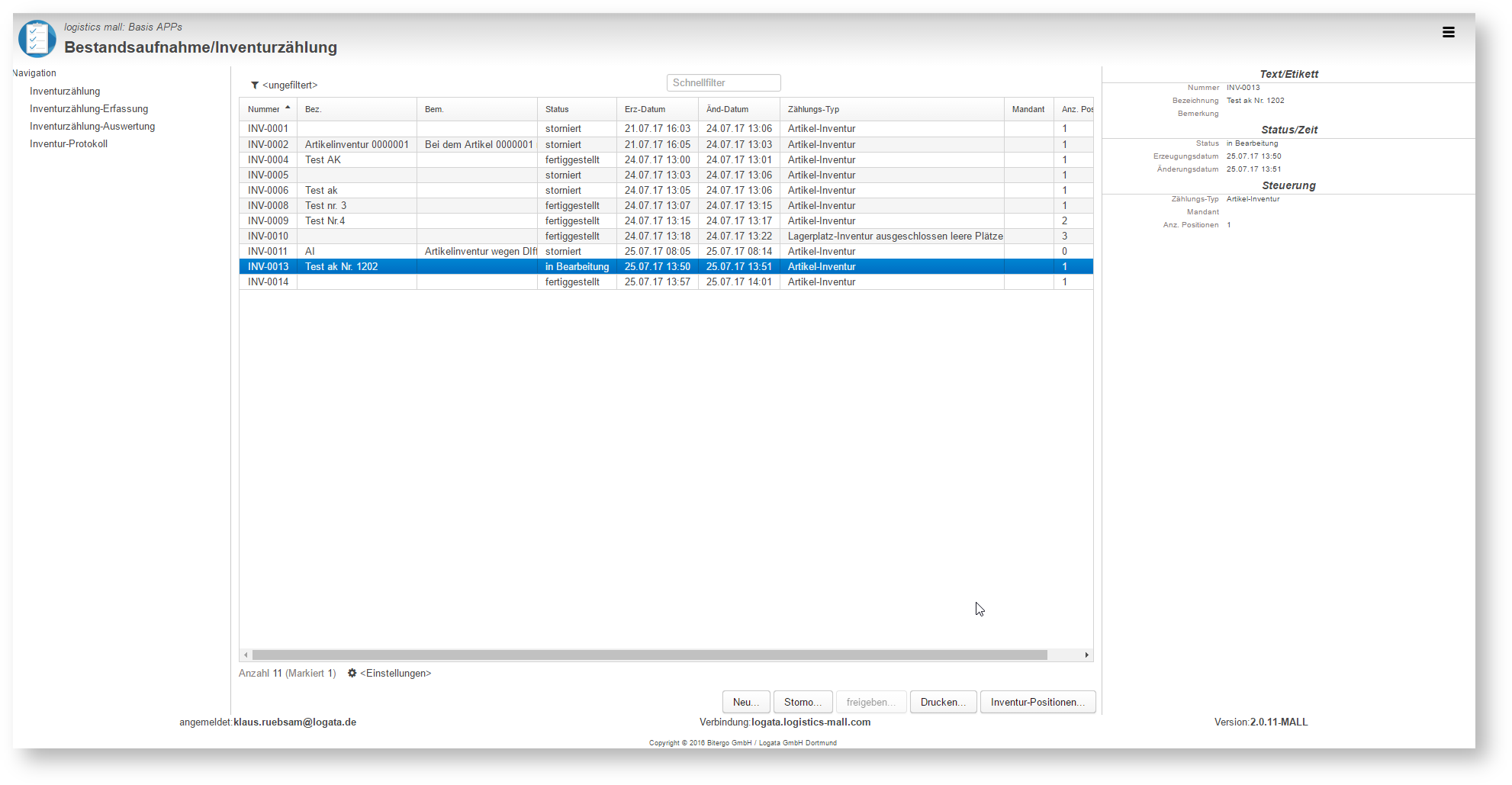Select row INV-0006
Screen dimensions: 1512x785
pyautogui.click(x=666, y=190)
